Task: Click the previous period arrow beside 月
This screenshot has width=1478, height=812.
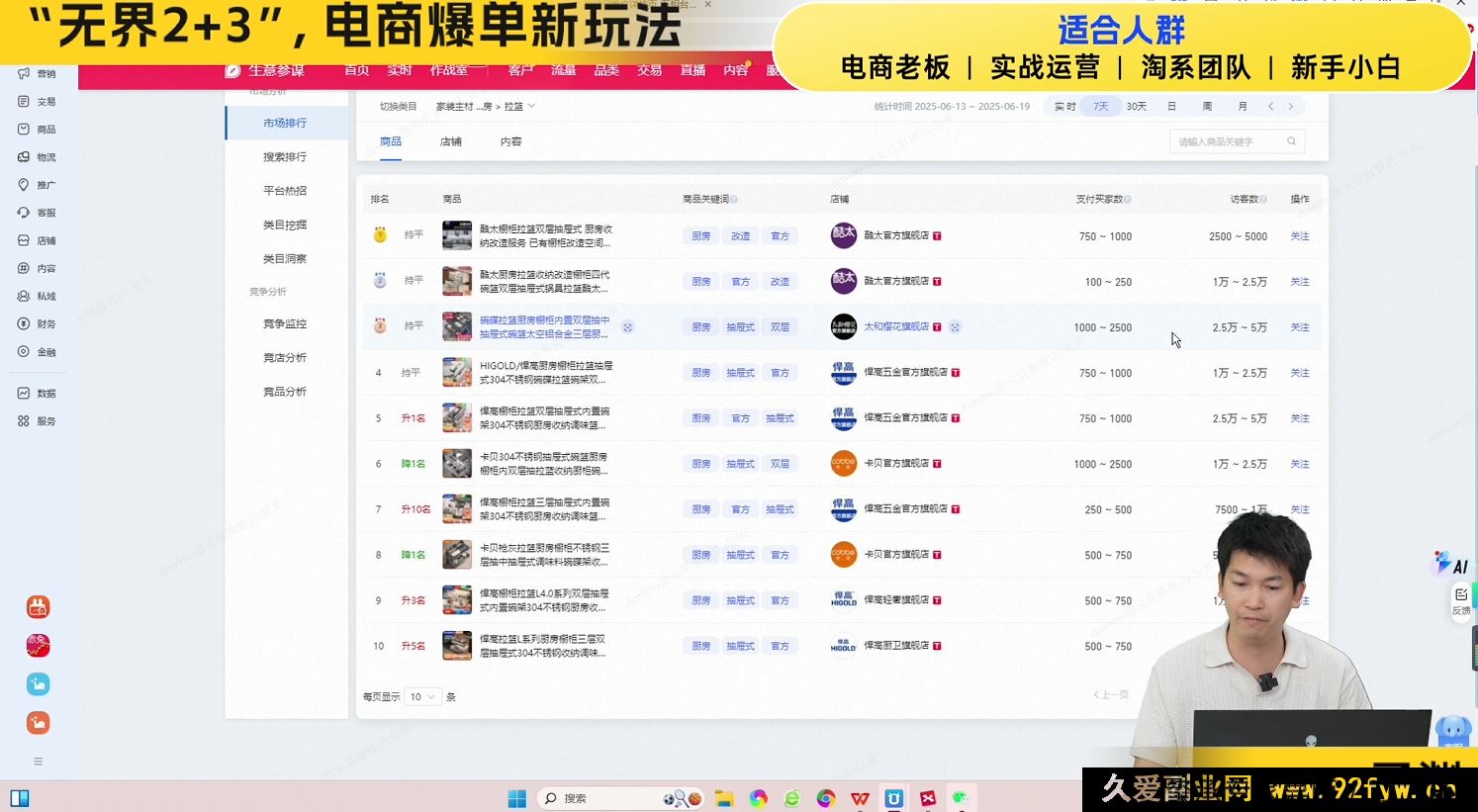Action: tap(1271, 106)
